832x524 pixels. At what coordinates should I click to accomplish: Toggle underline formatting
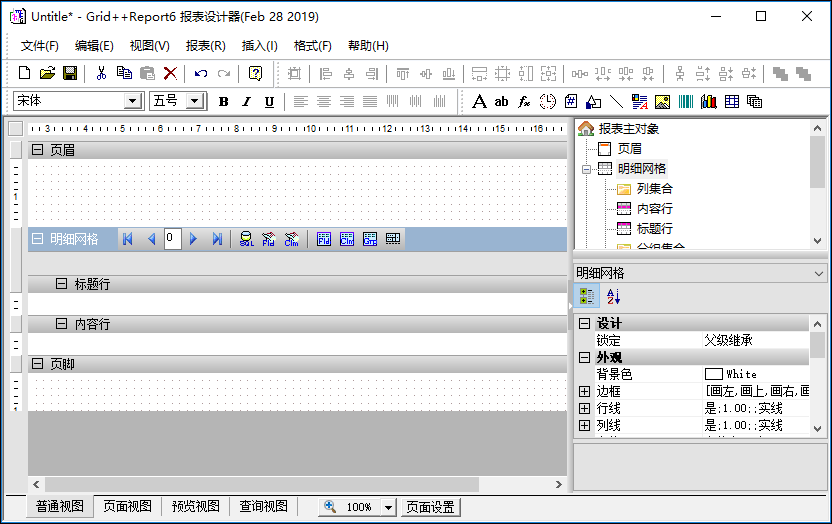[269, 101]
